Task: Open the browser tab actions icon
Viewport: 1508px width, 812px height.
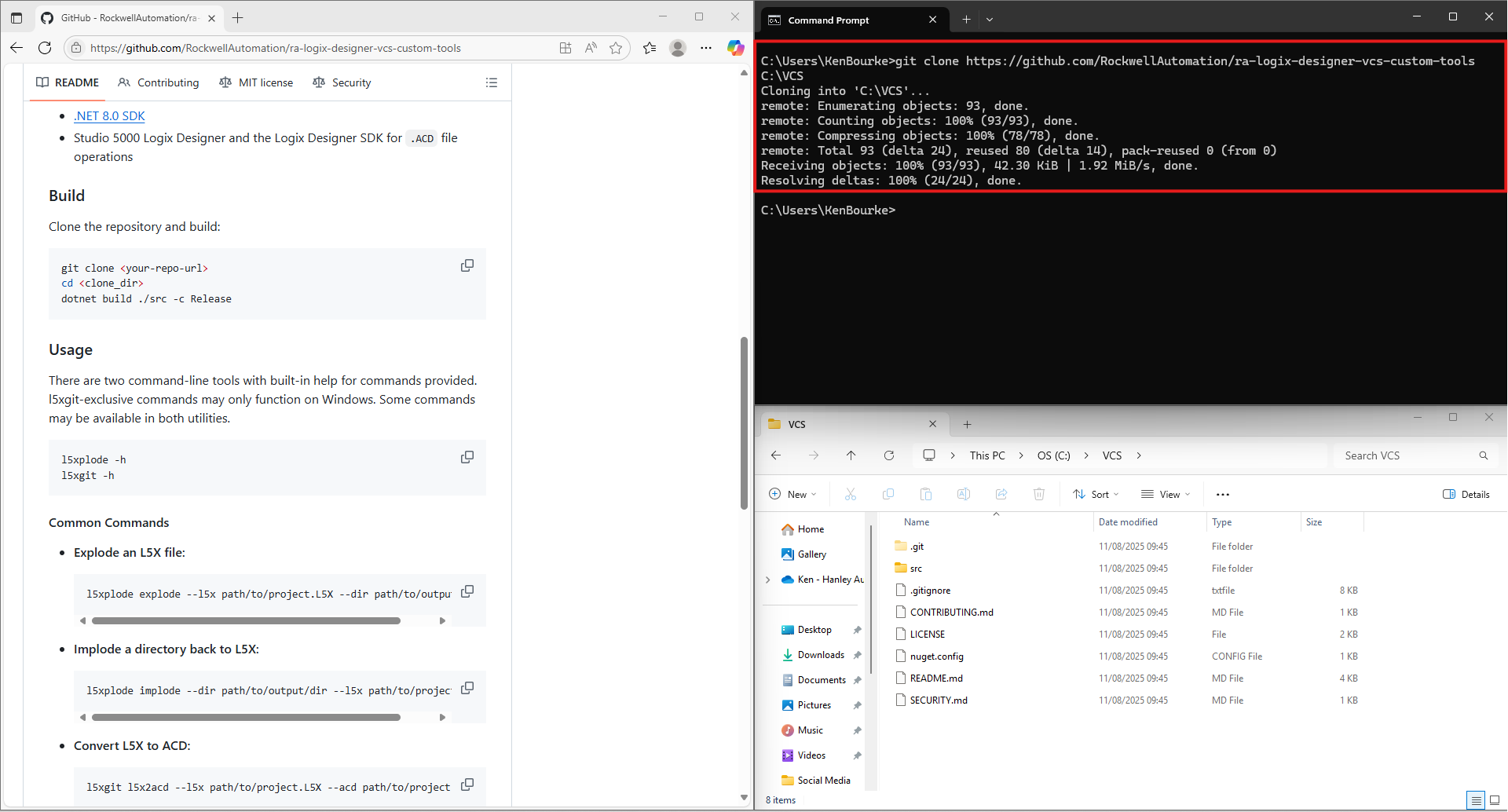Action: coord(16,17)
